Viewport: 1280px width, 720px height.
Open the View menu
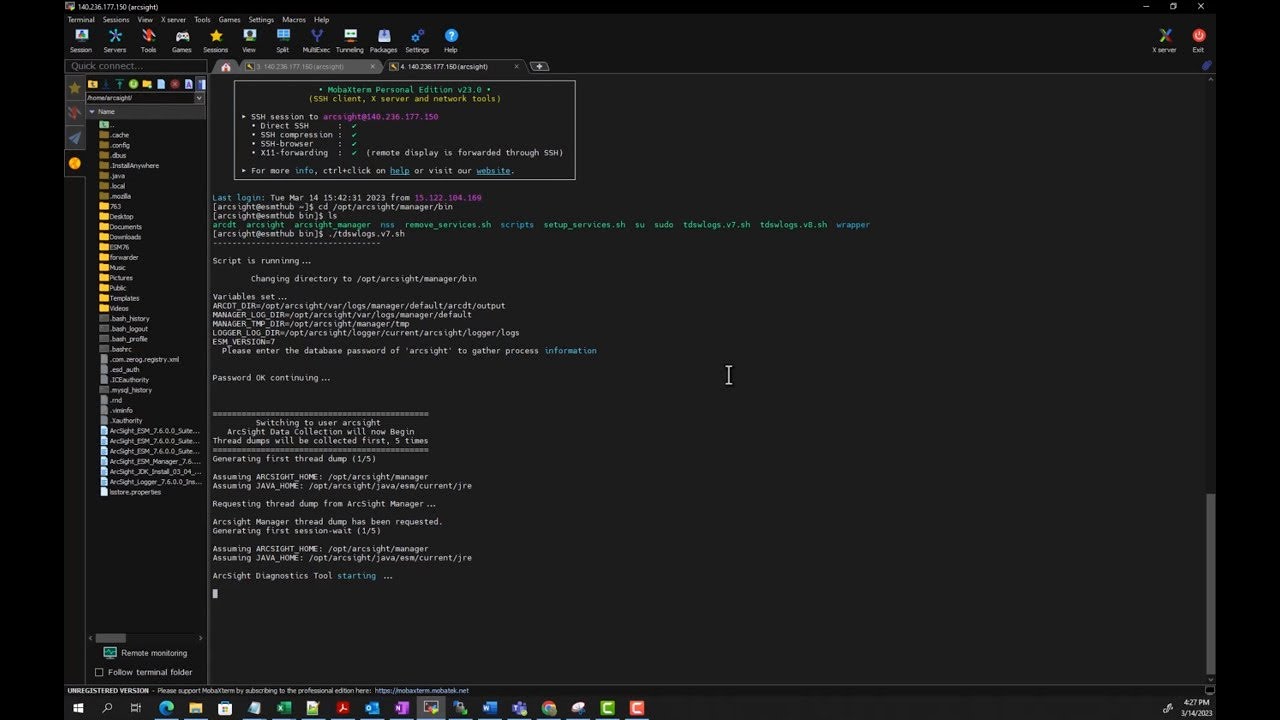(x=146, y=19)
